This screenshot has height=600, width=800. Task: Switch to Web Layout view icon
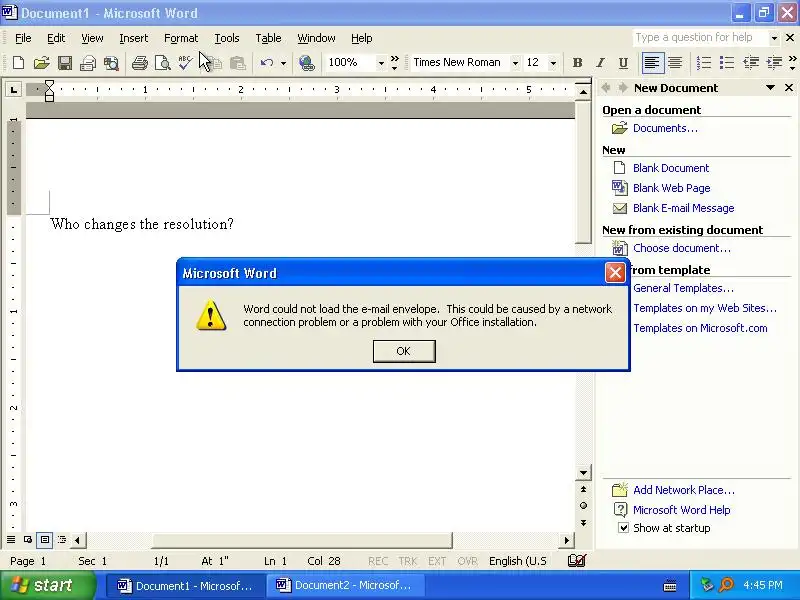28,539
